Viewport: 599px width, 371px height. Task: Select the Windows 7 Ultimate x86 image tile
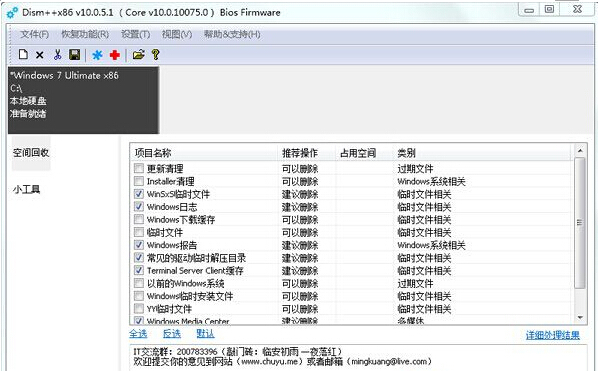click(83, 100)
